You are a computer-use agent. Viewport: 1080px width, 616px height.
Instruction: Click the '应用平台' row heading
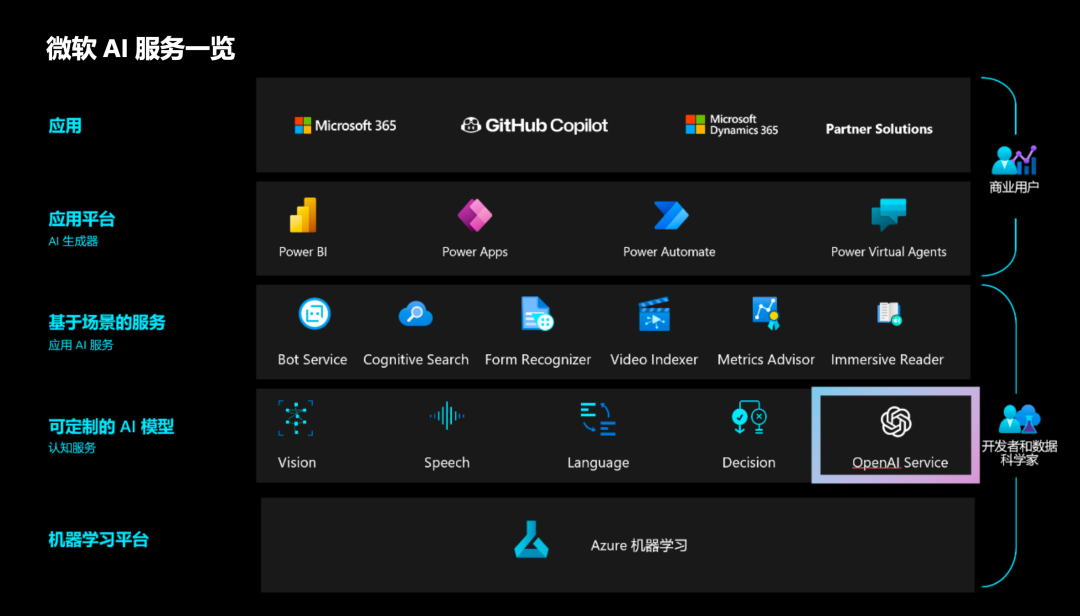pyautogui.click(x=81, y=220)
